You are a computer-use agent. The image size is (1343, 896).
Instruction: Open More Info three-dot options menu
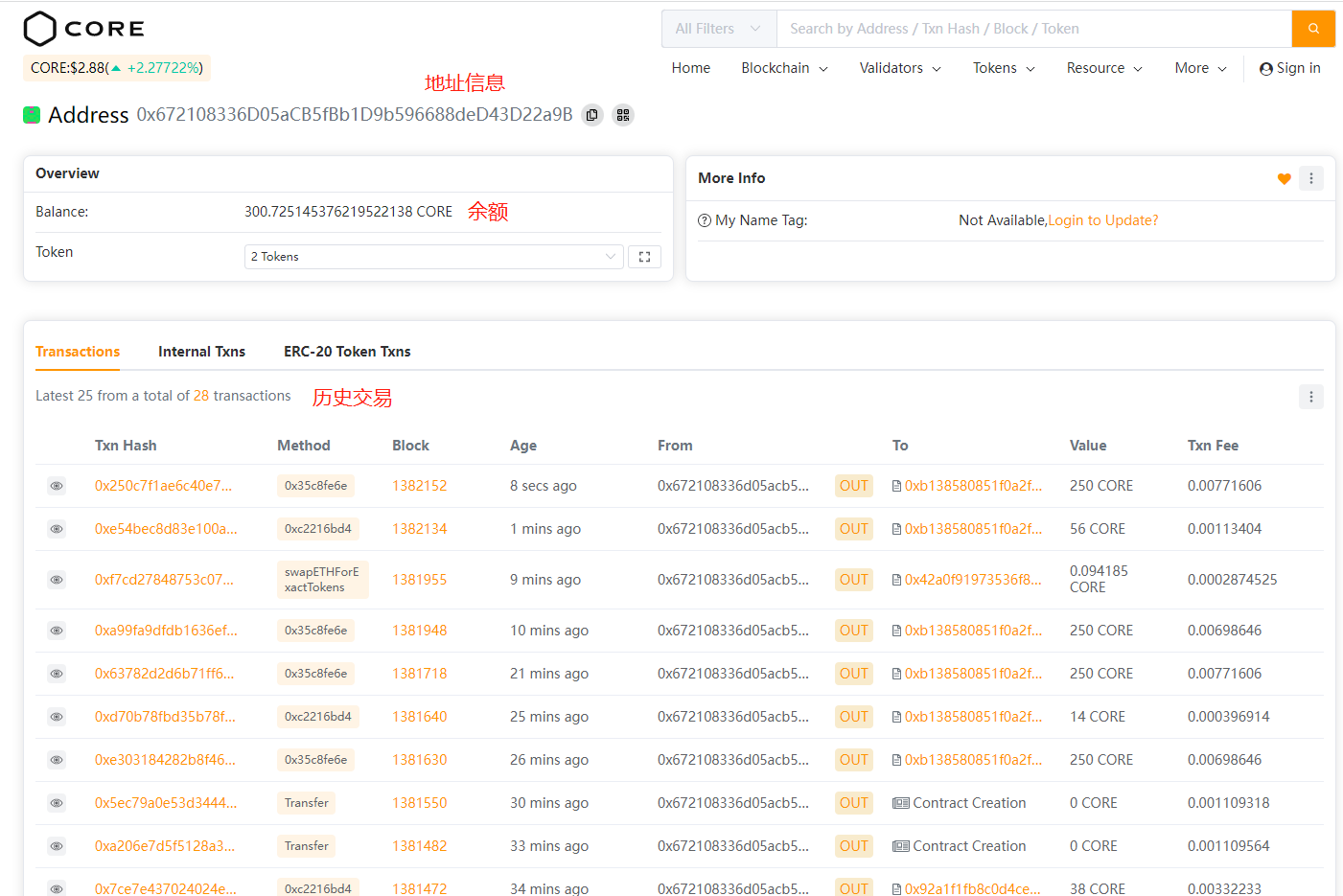[x=1310, y=178]
